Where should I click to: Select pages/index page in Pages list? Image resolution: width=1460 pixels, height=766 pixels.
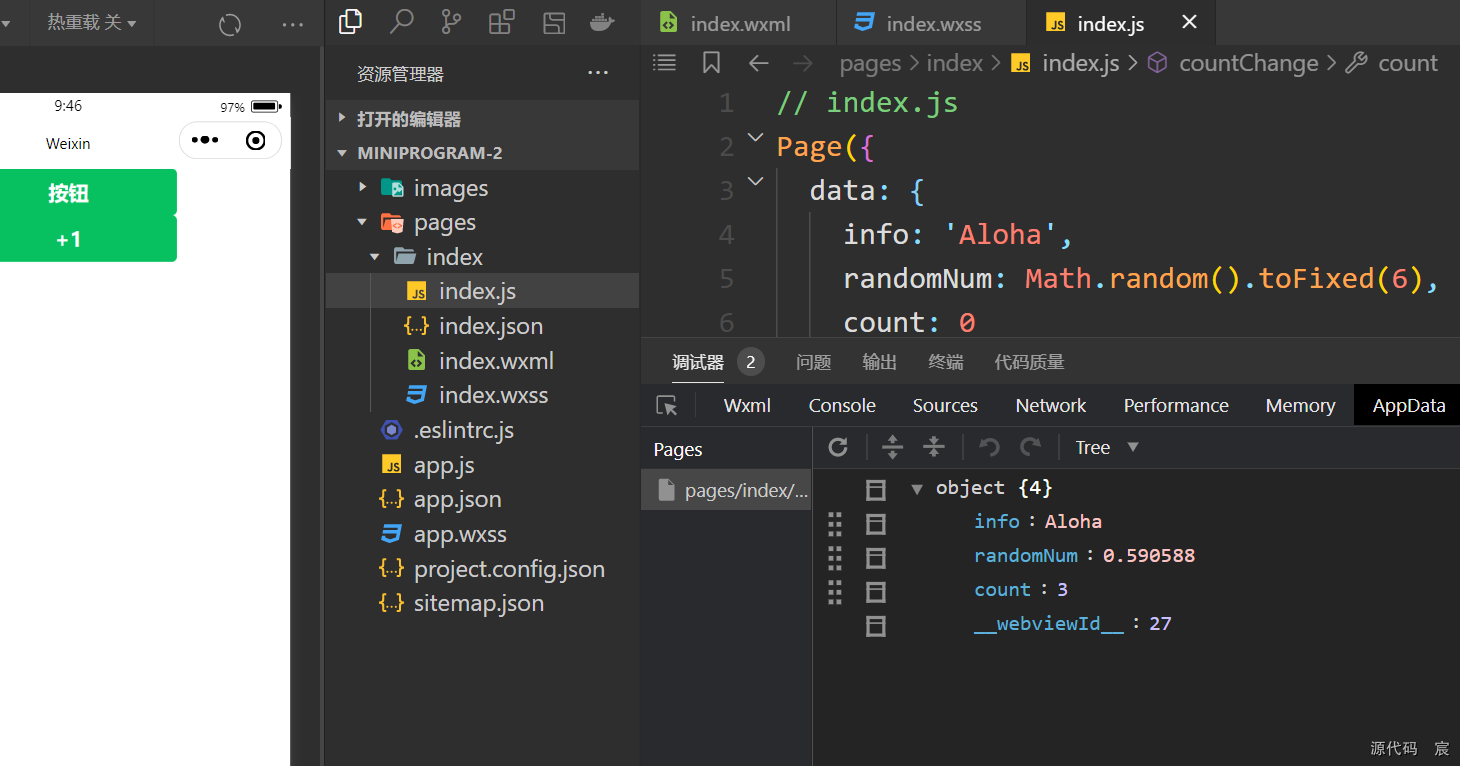pyautogui.click(x=726, y=490)
